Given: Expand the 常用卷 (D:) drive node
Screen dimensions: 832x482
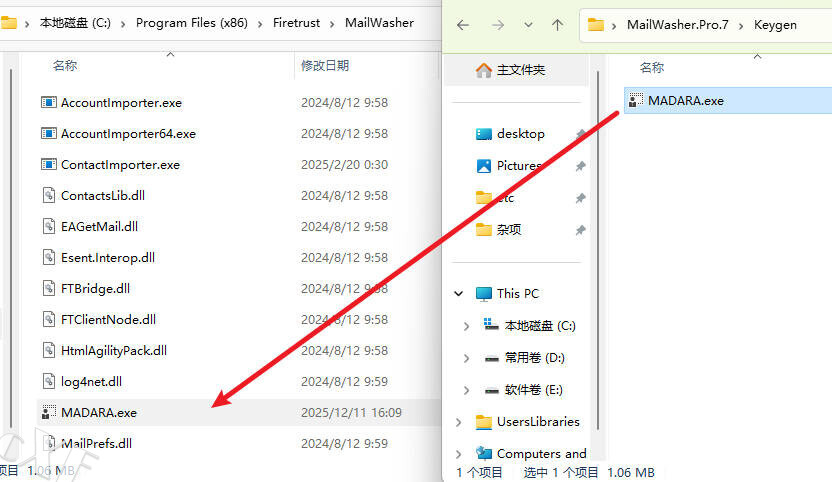Looking at the screenshot, I should [467, 357].
